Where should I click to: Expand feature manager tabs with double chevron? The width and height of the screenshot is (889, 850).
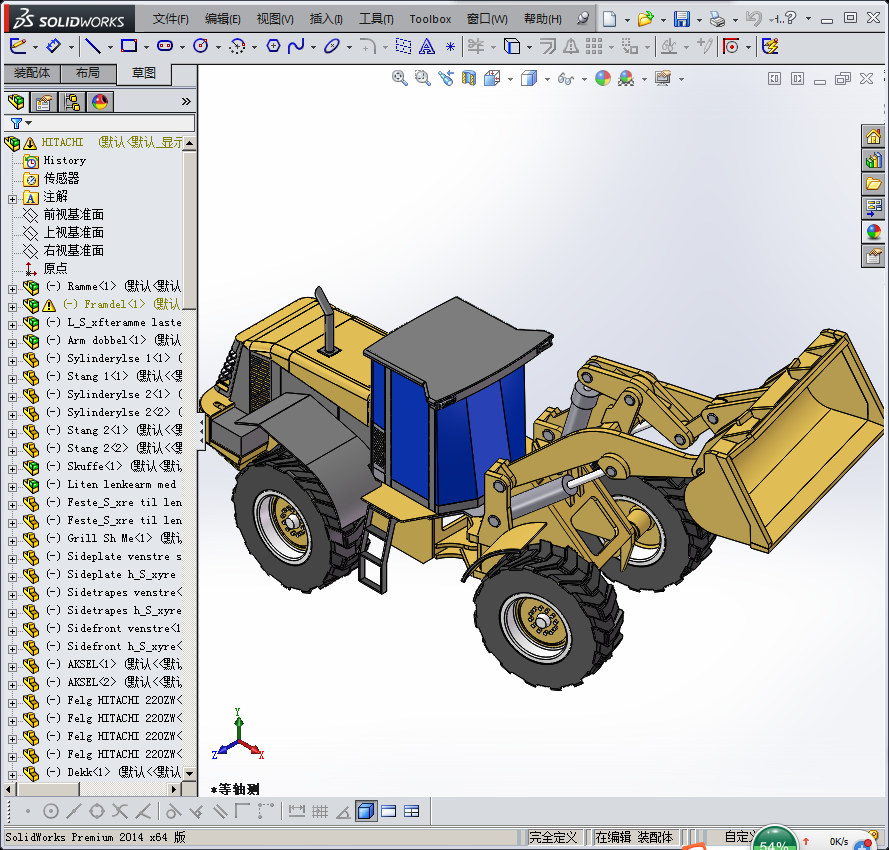coord(186,102)
